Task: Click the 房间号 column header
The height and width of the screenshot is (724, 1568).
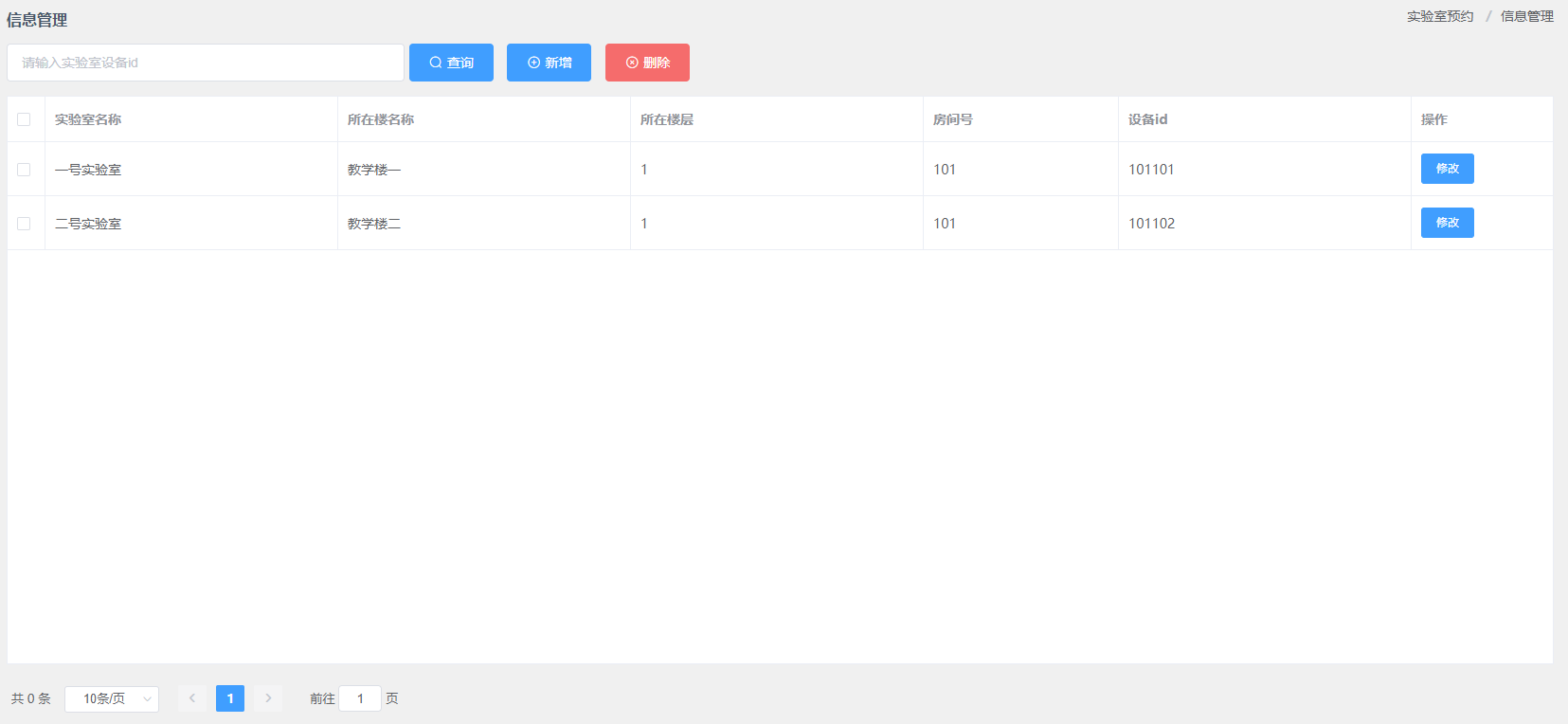Action: [953, 119]
